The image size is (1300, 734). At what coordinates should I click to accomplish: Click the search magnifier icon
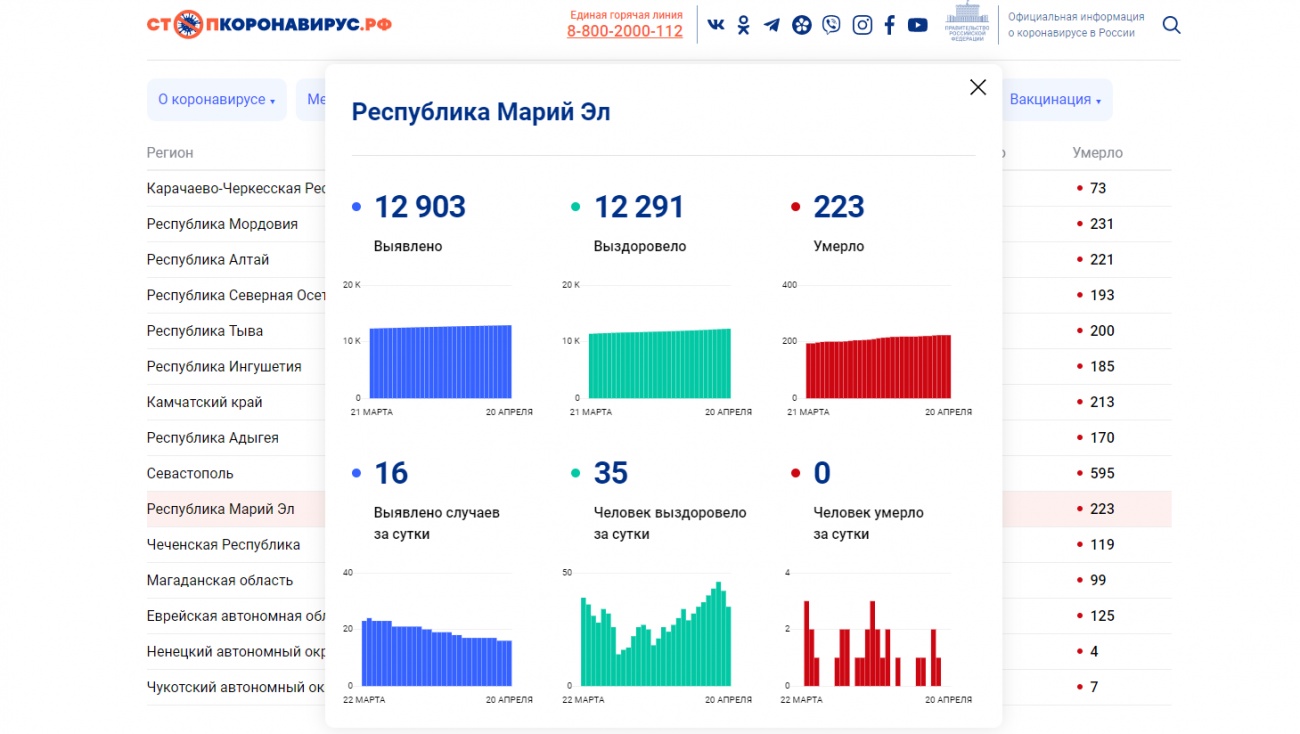(1171, 25)
